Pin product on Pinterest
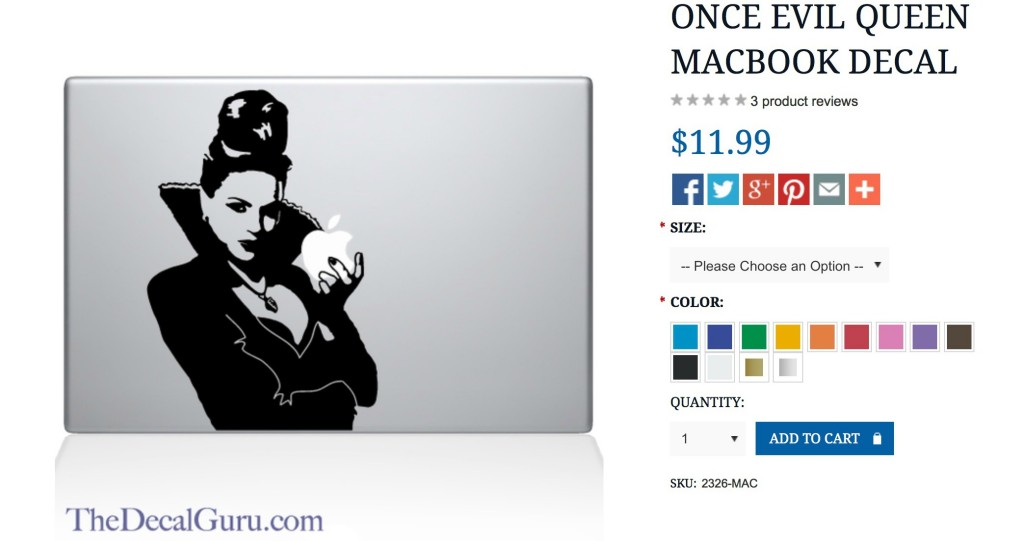 coord(793,189)
